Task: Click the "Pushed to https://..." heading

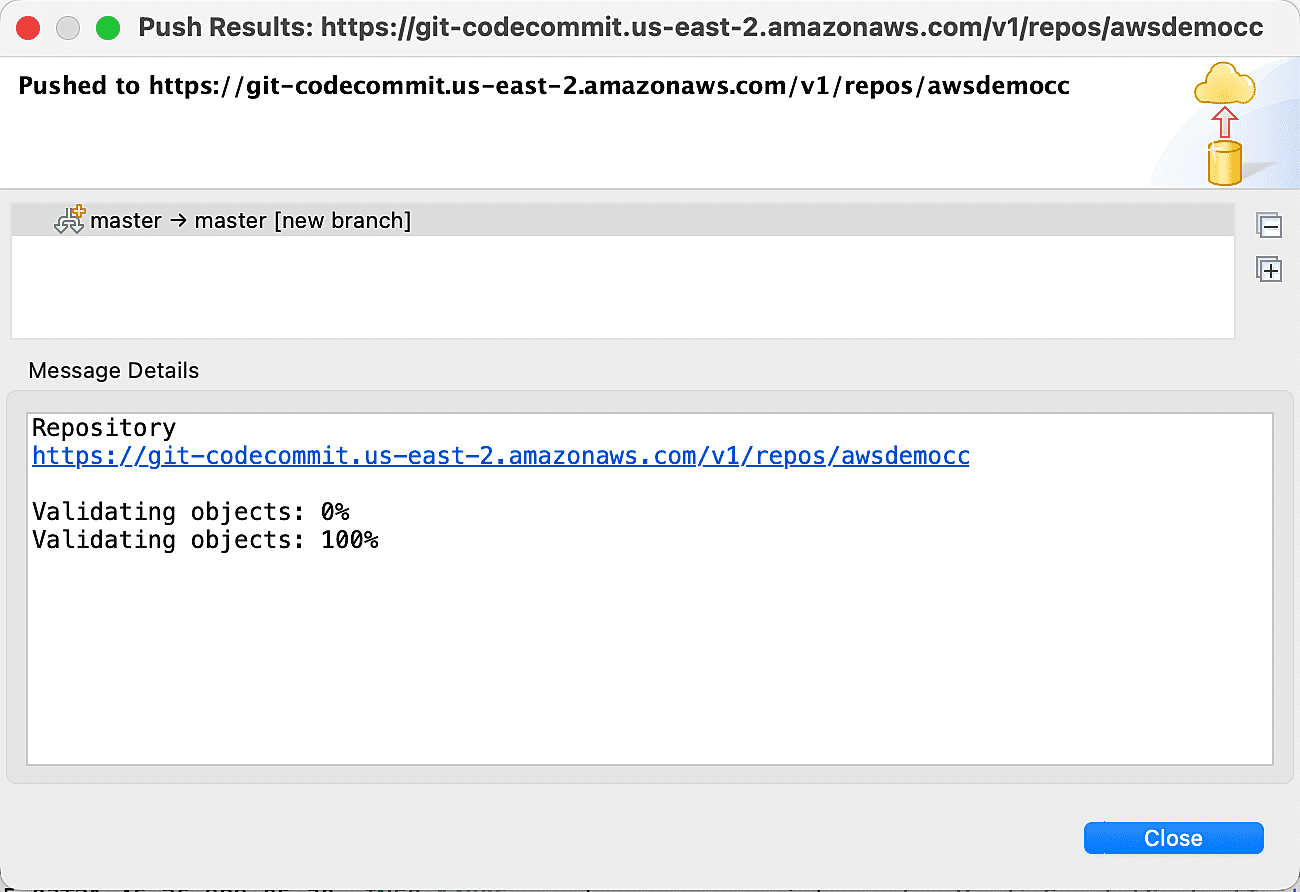Action: (544, 86)
